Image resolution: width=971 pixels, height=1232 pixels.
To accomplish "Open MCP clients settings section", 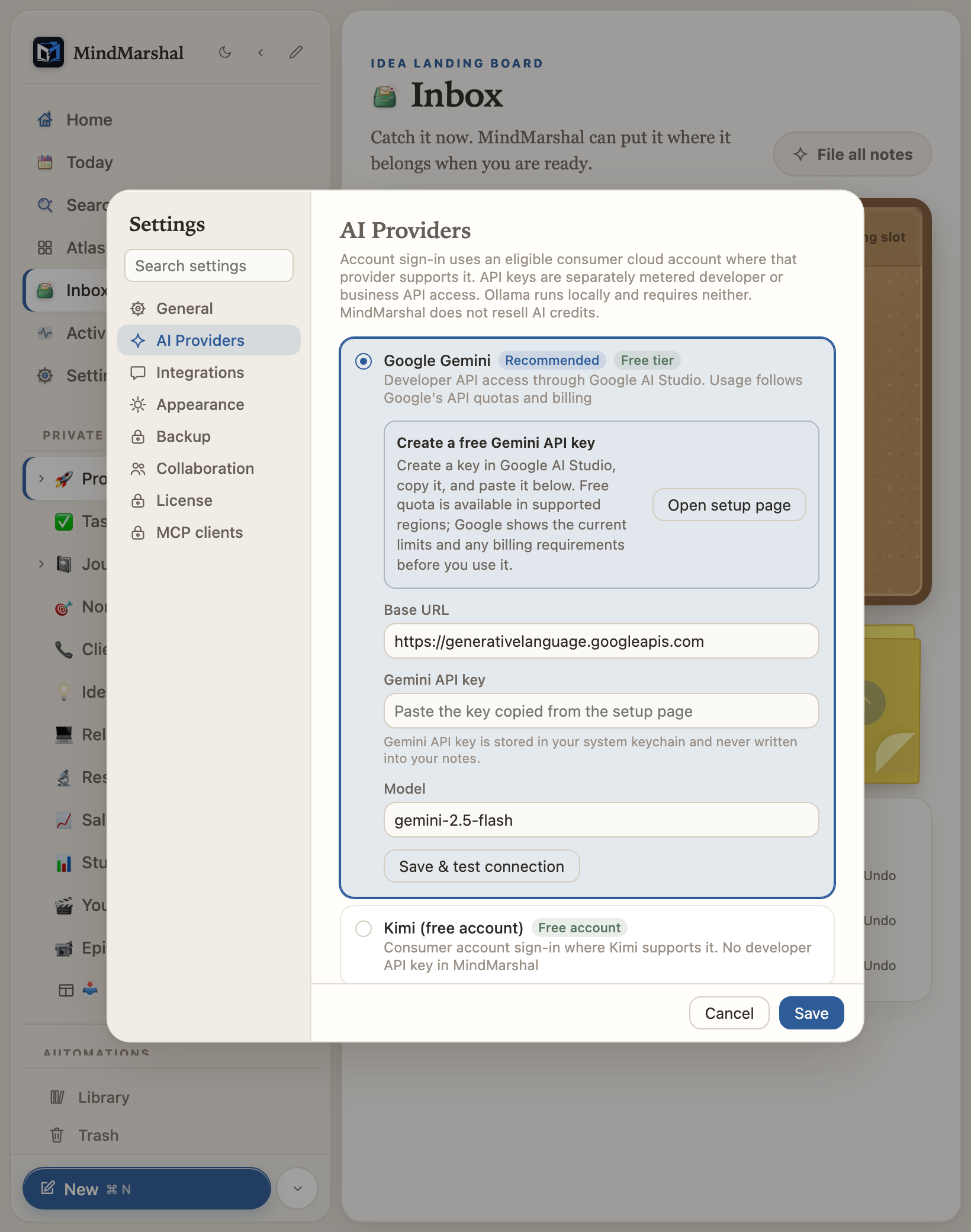I will (x=209, y=532).
